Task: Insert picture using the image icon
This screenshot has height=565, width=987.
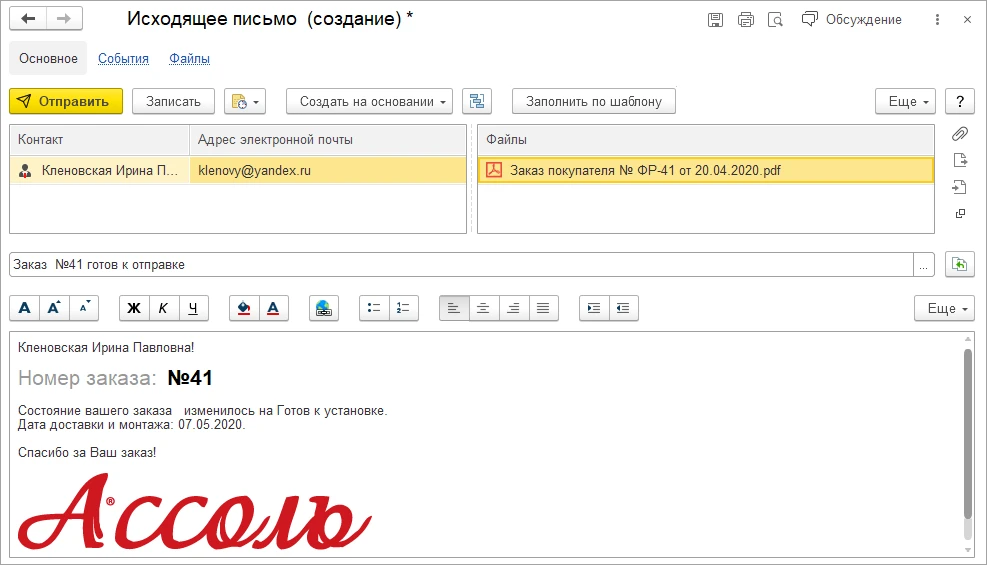Action: (324, 308)
